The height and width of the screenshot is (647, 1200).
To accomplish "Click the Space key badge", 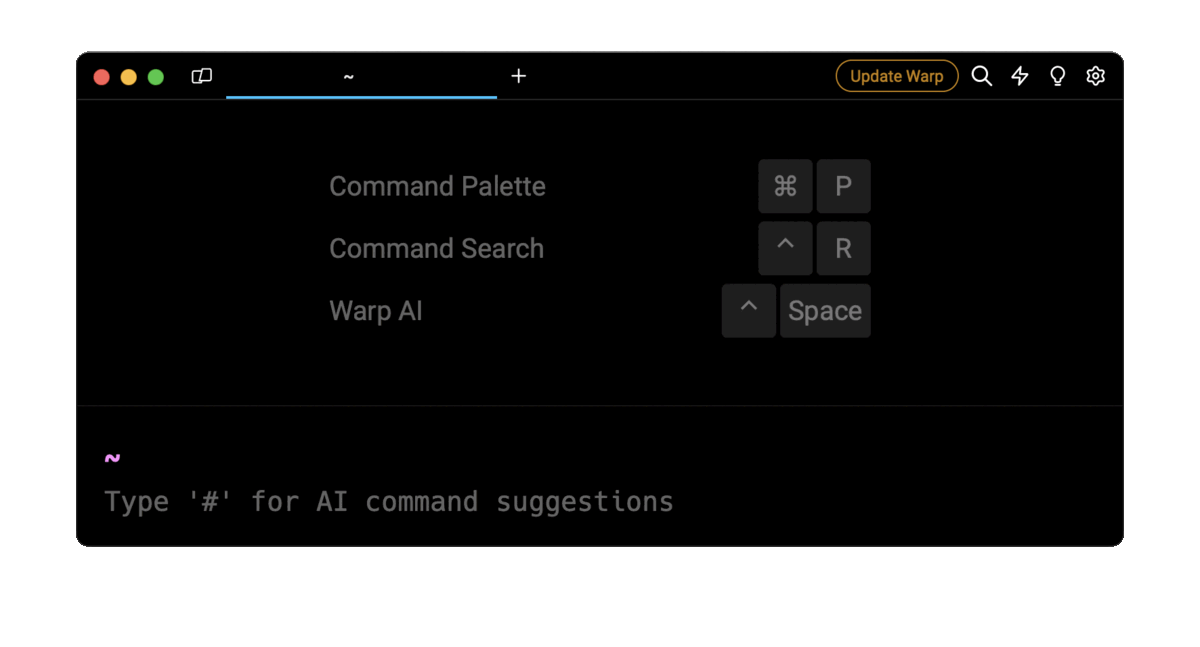I will click(824, 310).
